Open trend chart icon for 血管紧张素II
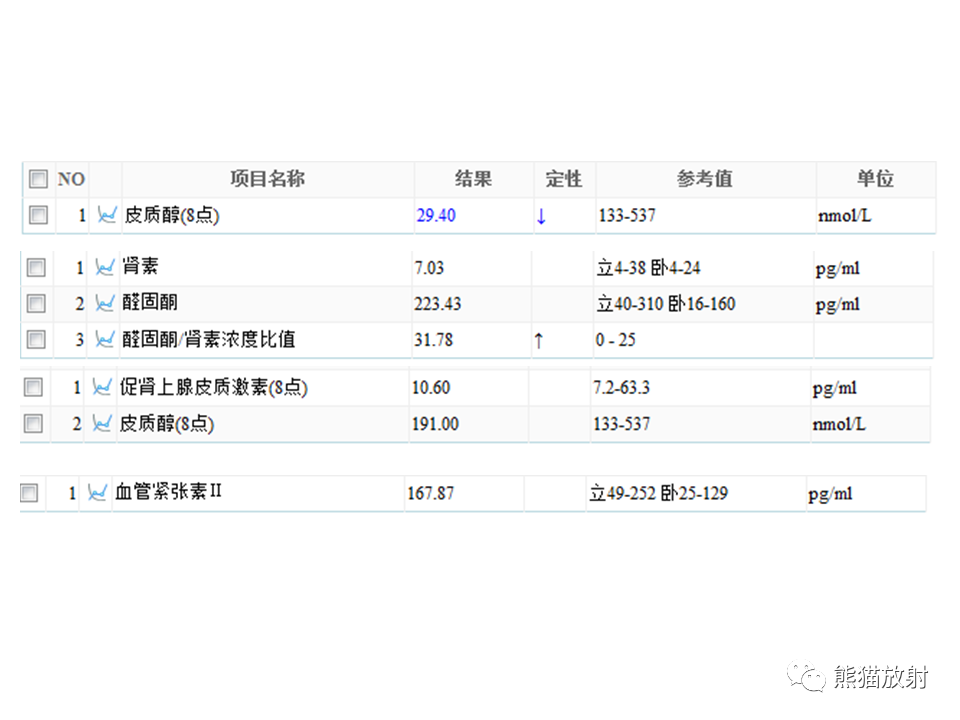 coord(97,492)
